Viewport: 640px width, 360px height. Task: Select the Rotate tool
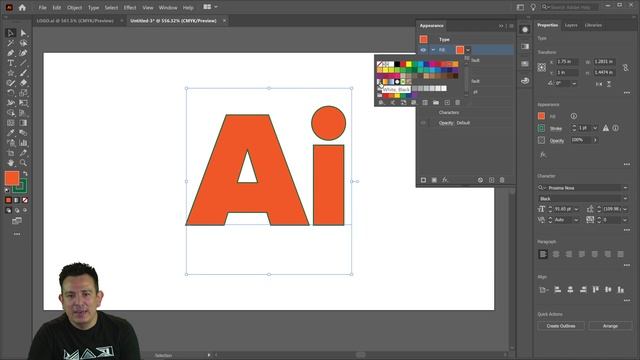(11, 93)
